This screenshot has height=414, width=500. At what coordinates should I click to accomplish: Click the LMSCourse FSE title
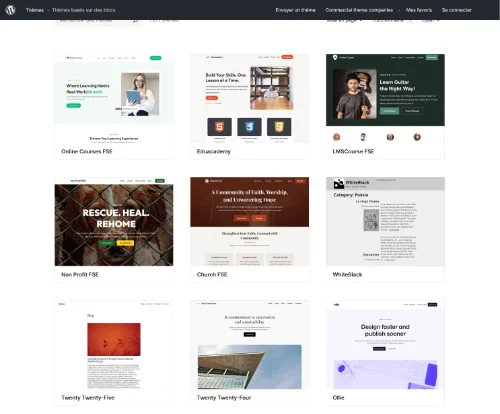point(353,151)
